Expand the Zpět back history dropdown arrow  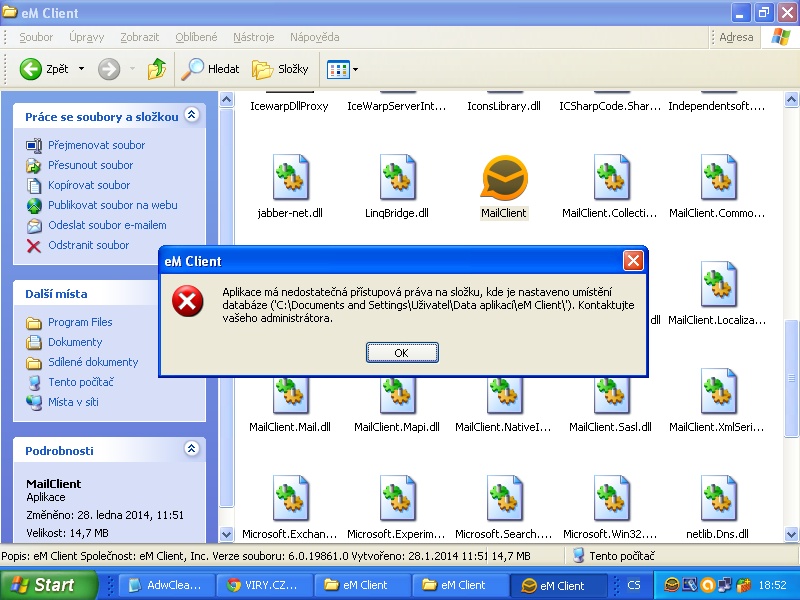82,69
